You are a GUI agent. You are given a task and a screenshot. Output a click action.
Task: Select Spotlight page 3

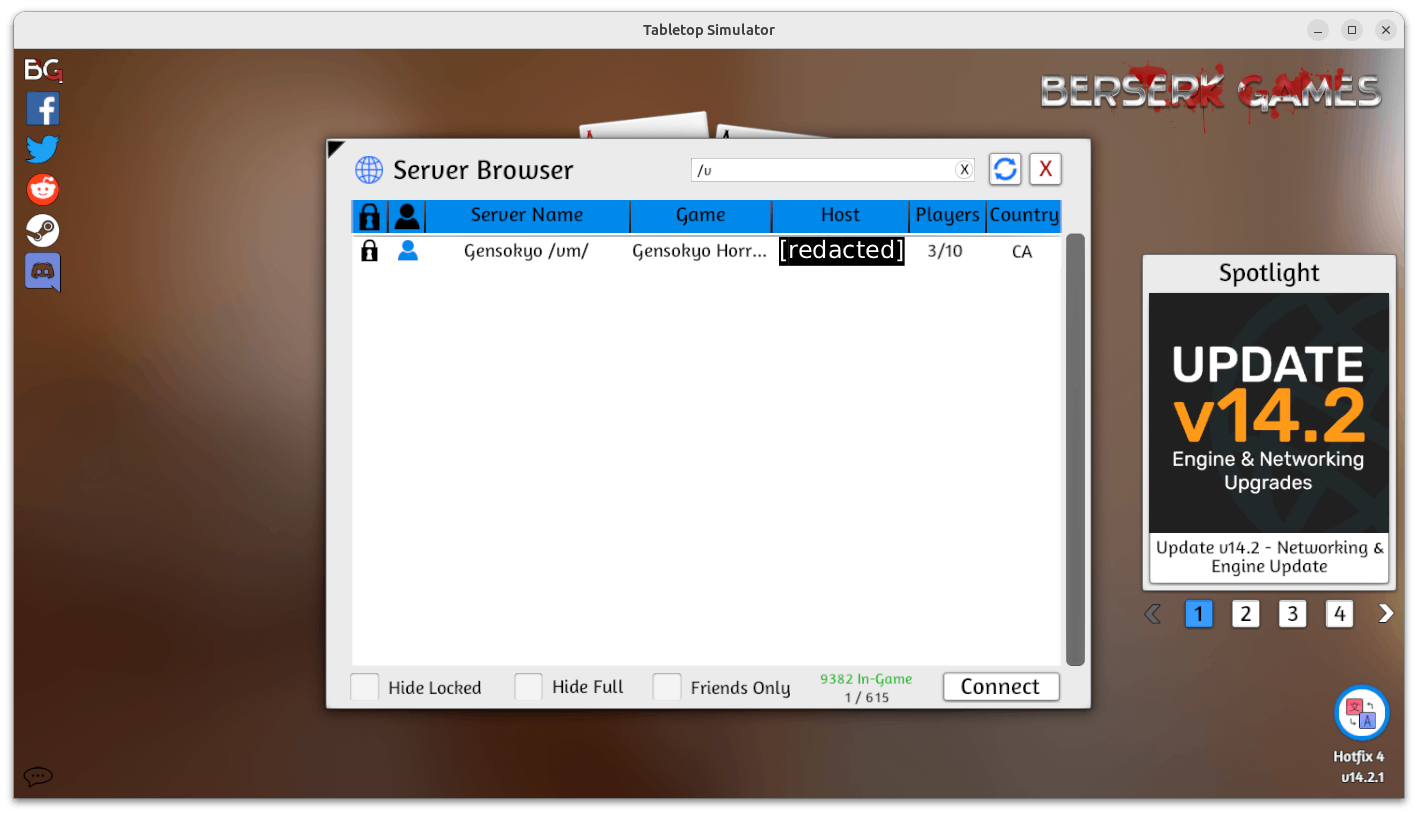pyautogui.click(x=1292, y=613)
